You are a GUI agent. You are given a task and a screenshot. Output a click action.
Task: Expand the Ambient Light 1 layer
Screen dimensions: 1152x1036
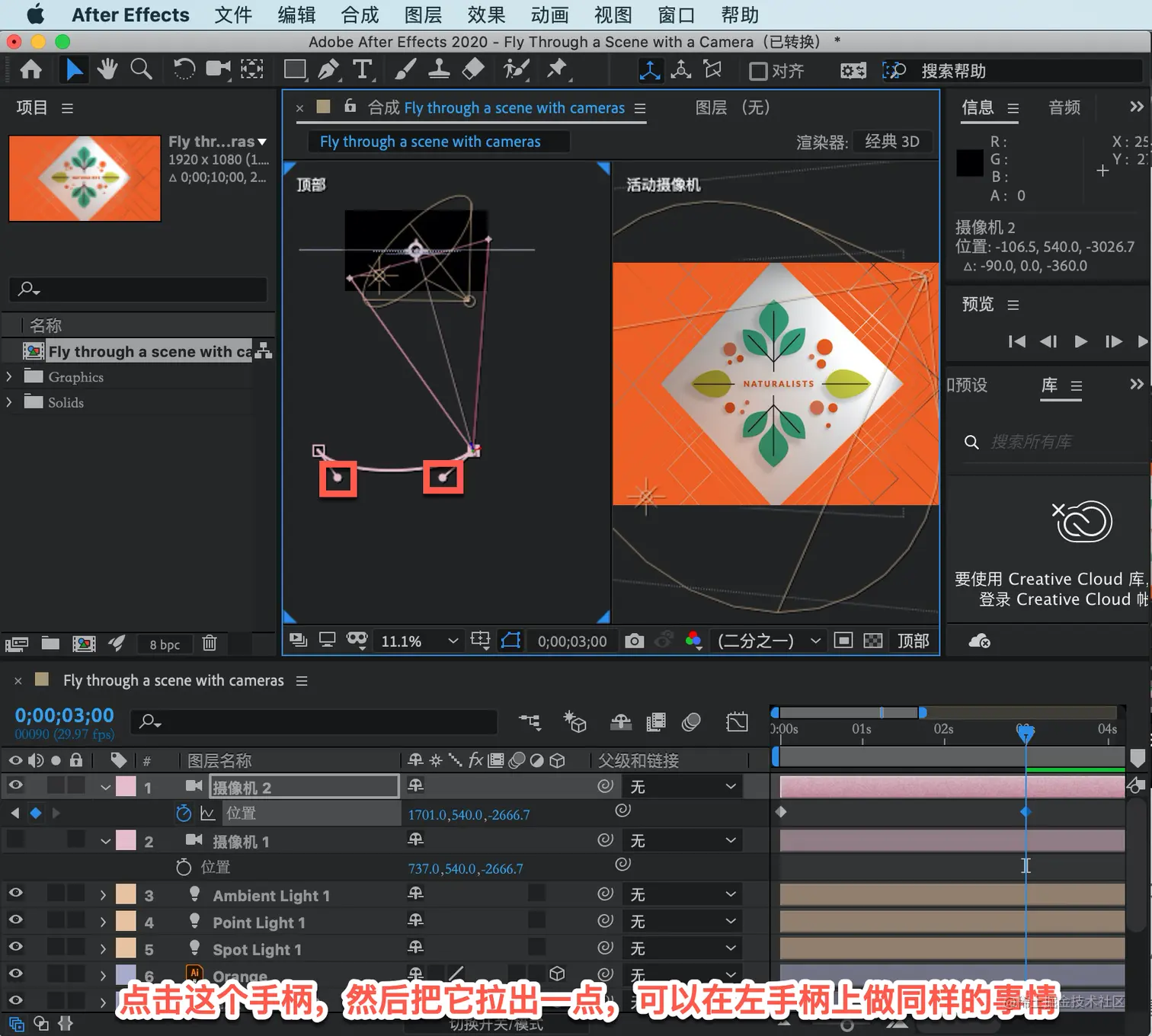click(103, 895)
